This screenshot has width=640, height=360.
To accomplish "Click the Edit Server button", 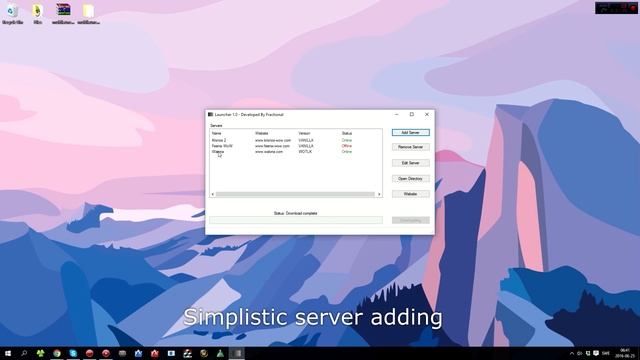I will click(x=411, y=163).
